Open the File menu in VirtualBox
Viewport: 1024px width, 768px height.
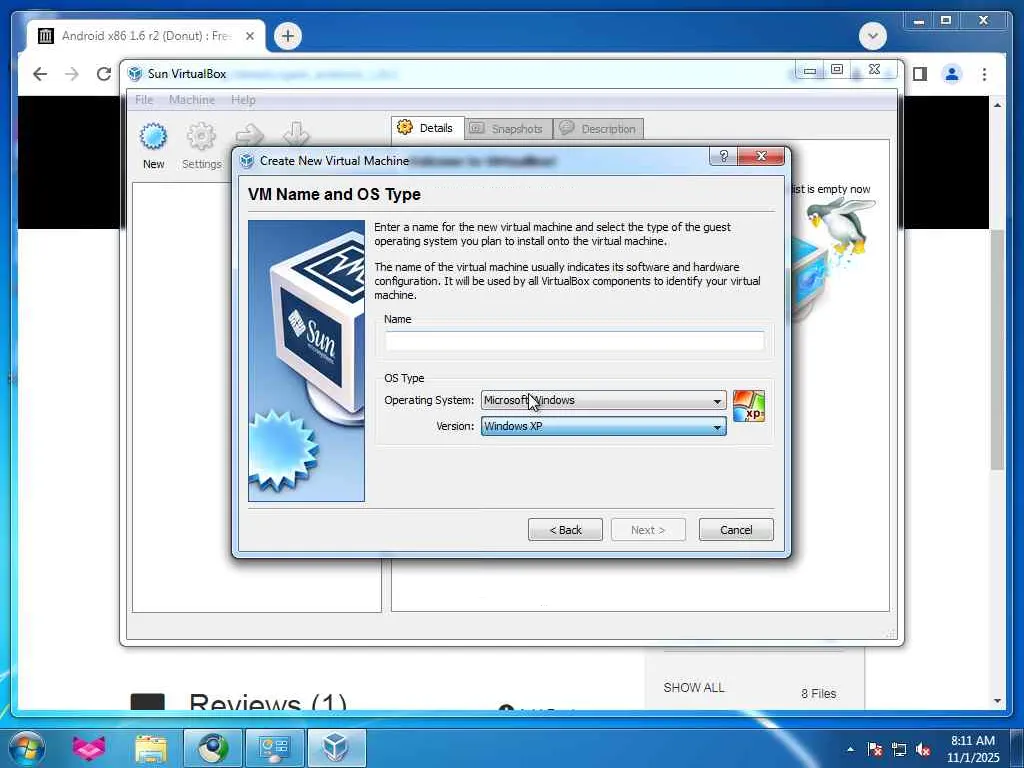[x=144, y=100]
